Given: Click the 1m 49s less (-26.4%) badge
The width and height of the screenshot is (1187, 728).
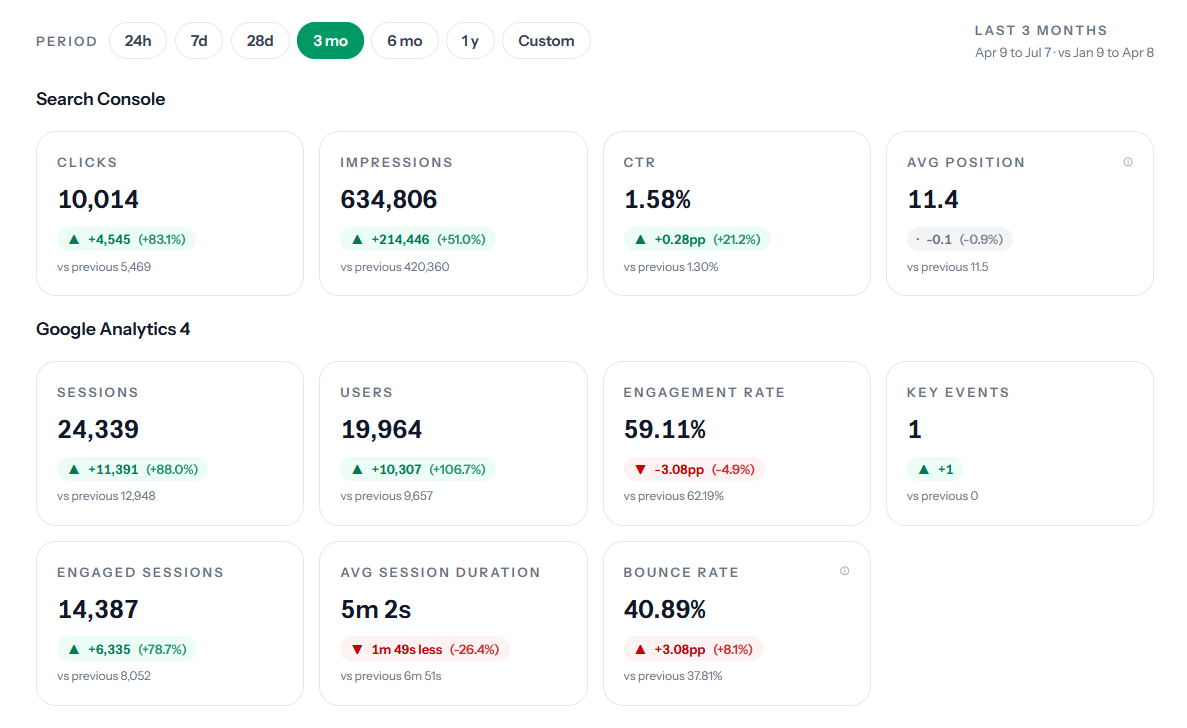Looking at the screenshot, I should [425, 649].
